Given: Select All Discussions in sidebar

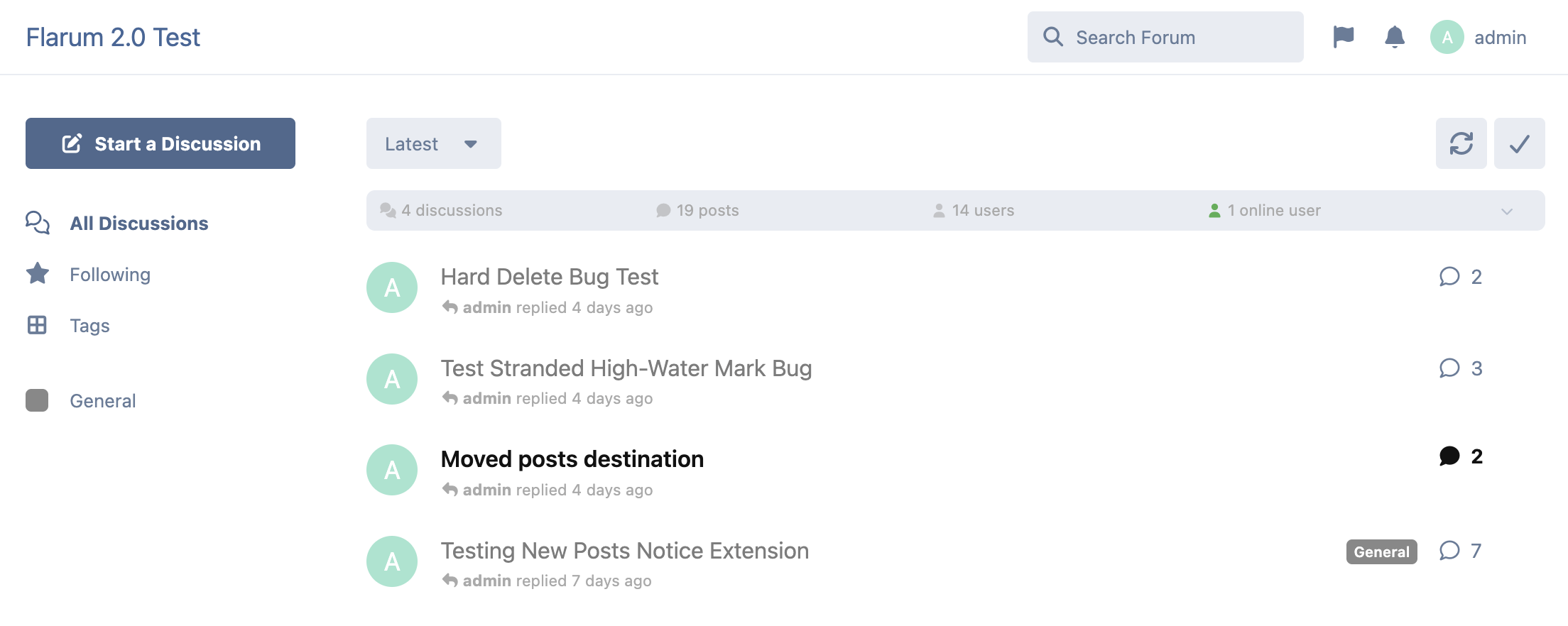Looking at the screenshot, I should click(138, 224).
